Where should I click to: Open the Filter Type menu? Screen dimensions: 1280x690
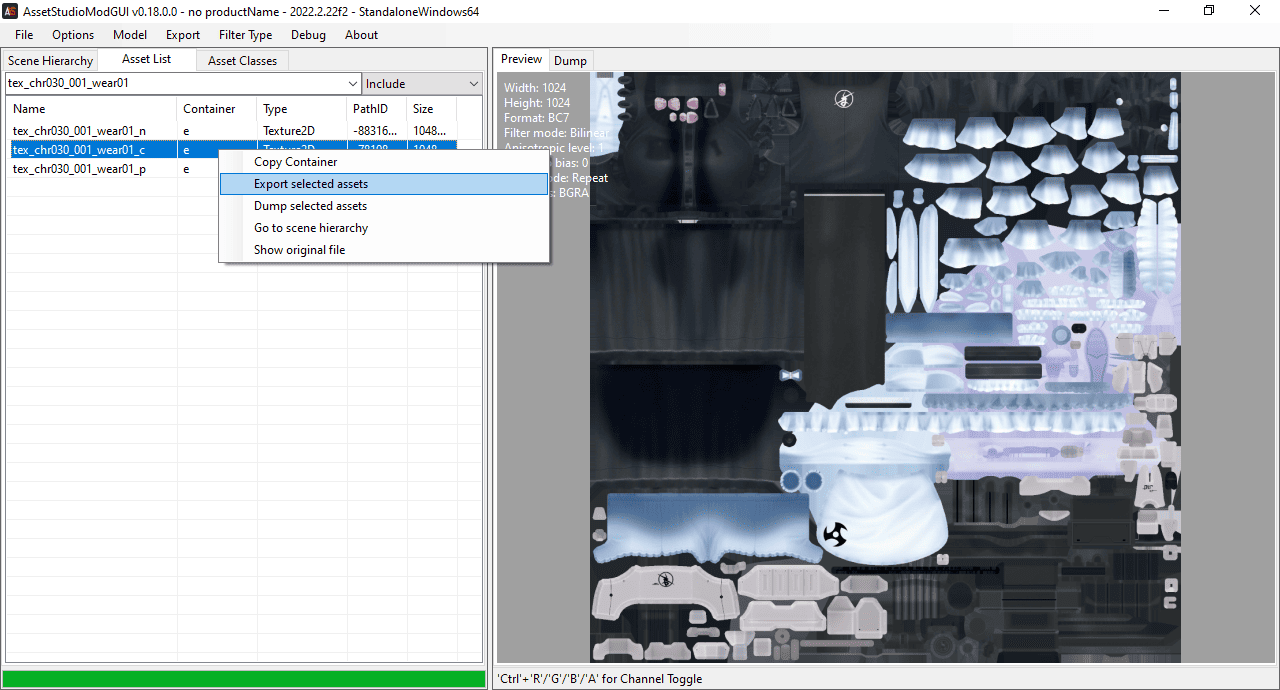245,35
